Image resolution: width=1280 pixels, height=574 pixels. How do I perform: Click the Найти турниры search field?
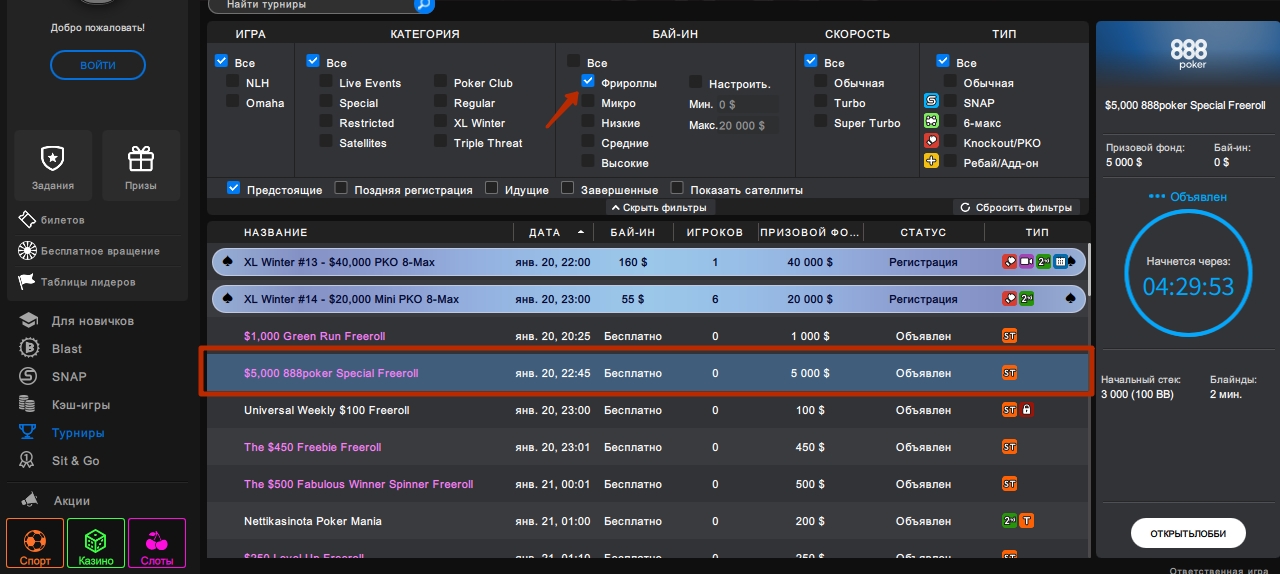click(310, 5)
